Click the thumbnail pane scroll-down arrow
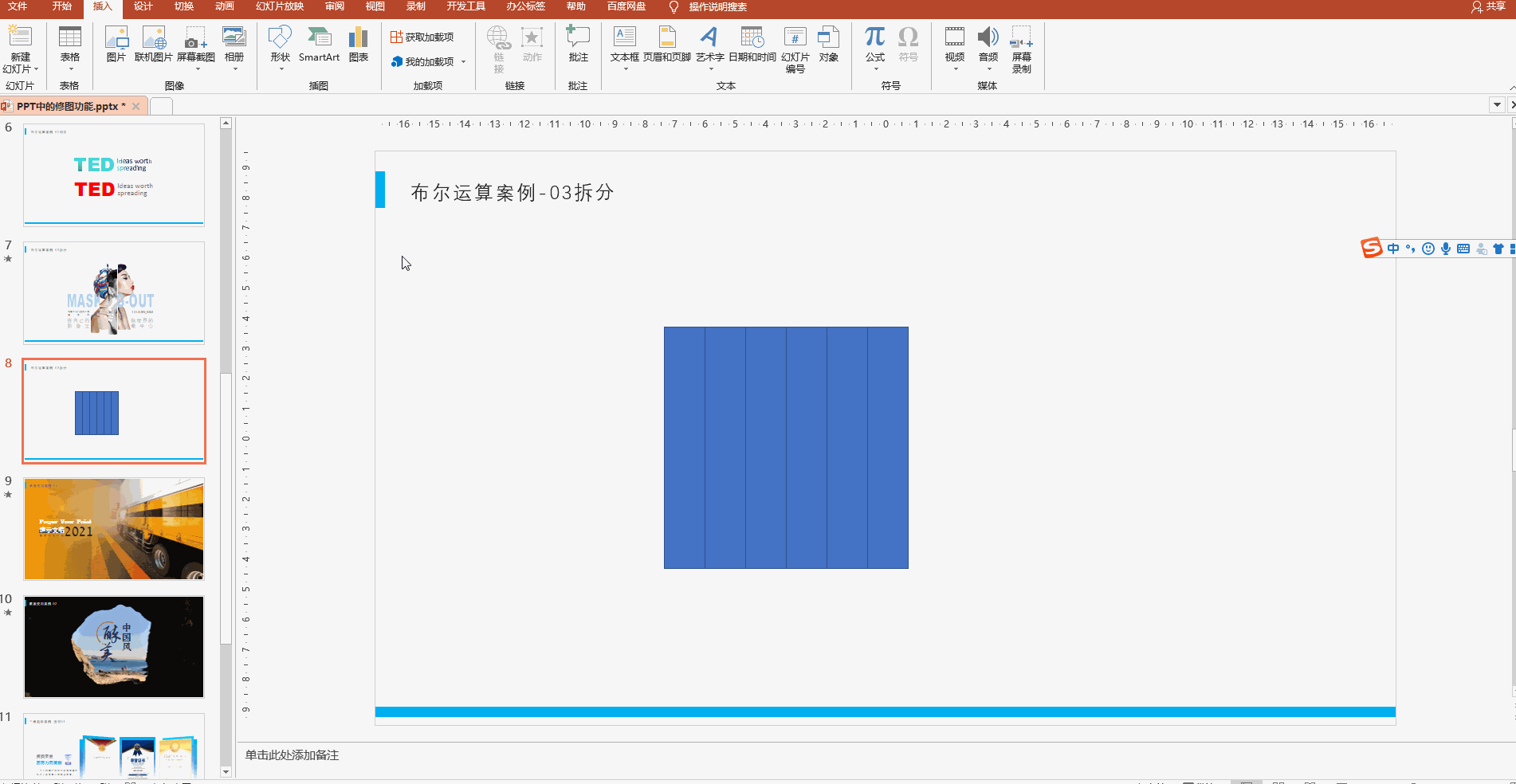Image resolution: width=1516 pixels, height=784 pixels. coord(226,771)
